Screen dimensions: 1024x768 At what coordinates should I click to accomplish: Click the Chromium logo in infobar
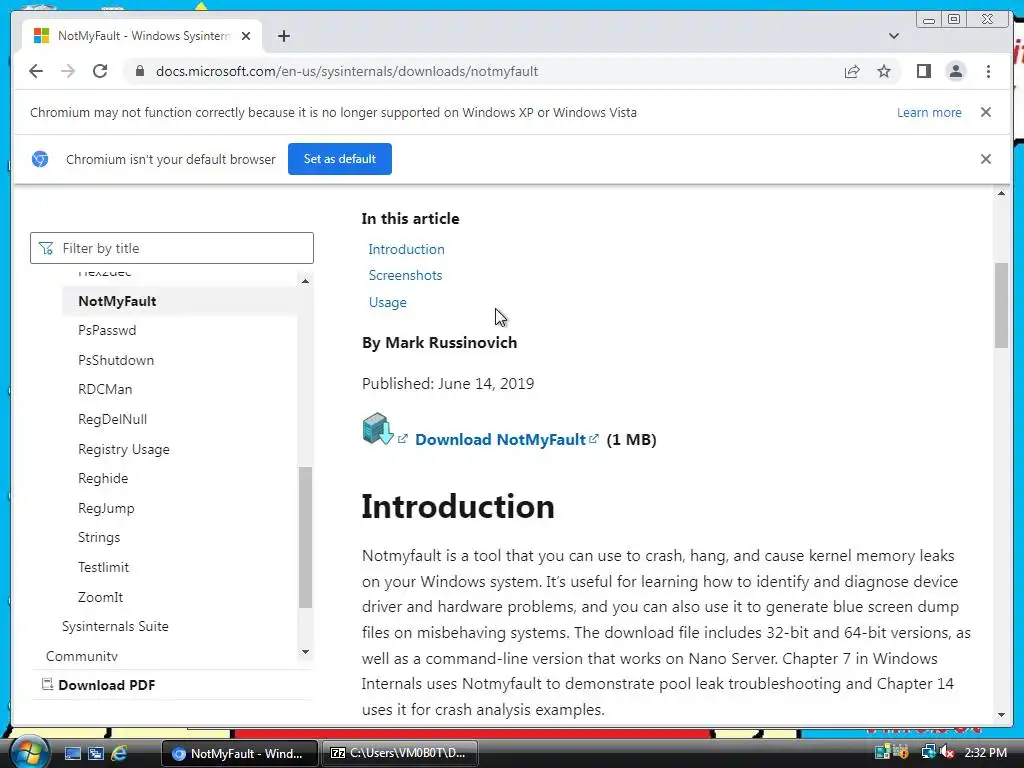pyautogui.click(x=40, y=159)
